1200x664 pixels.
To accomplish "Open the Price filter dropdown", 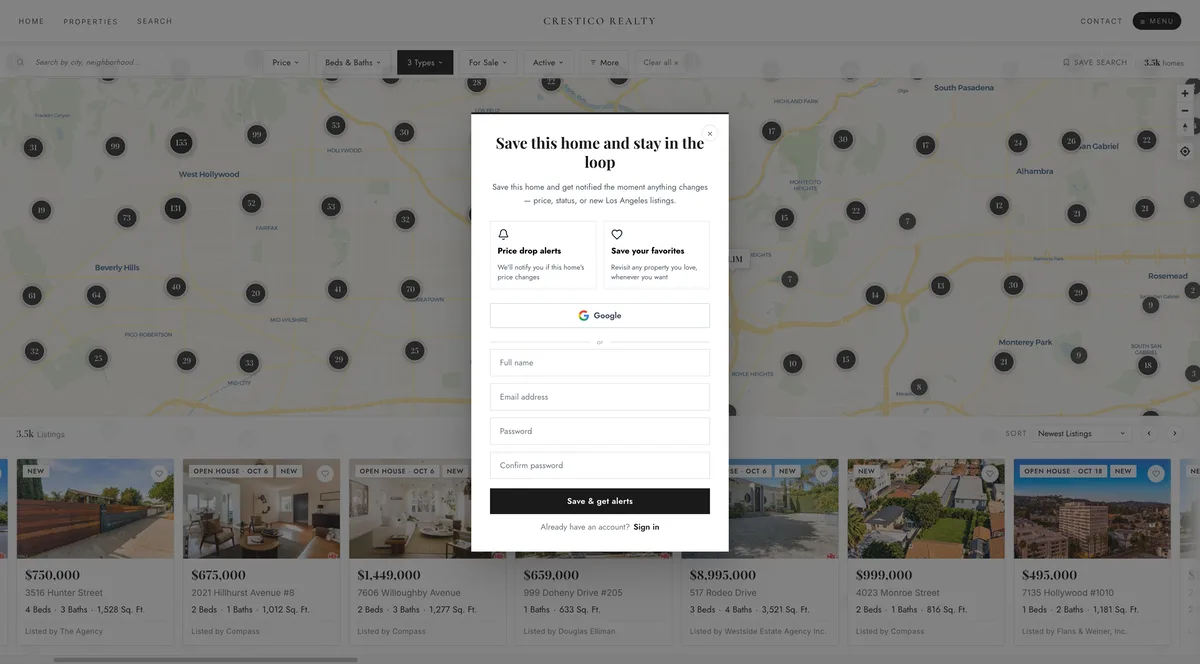I will point(287,62).
